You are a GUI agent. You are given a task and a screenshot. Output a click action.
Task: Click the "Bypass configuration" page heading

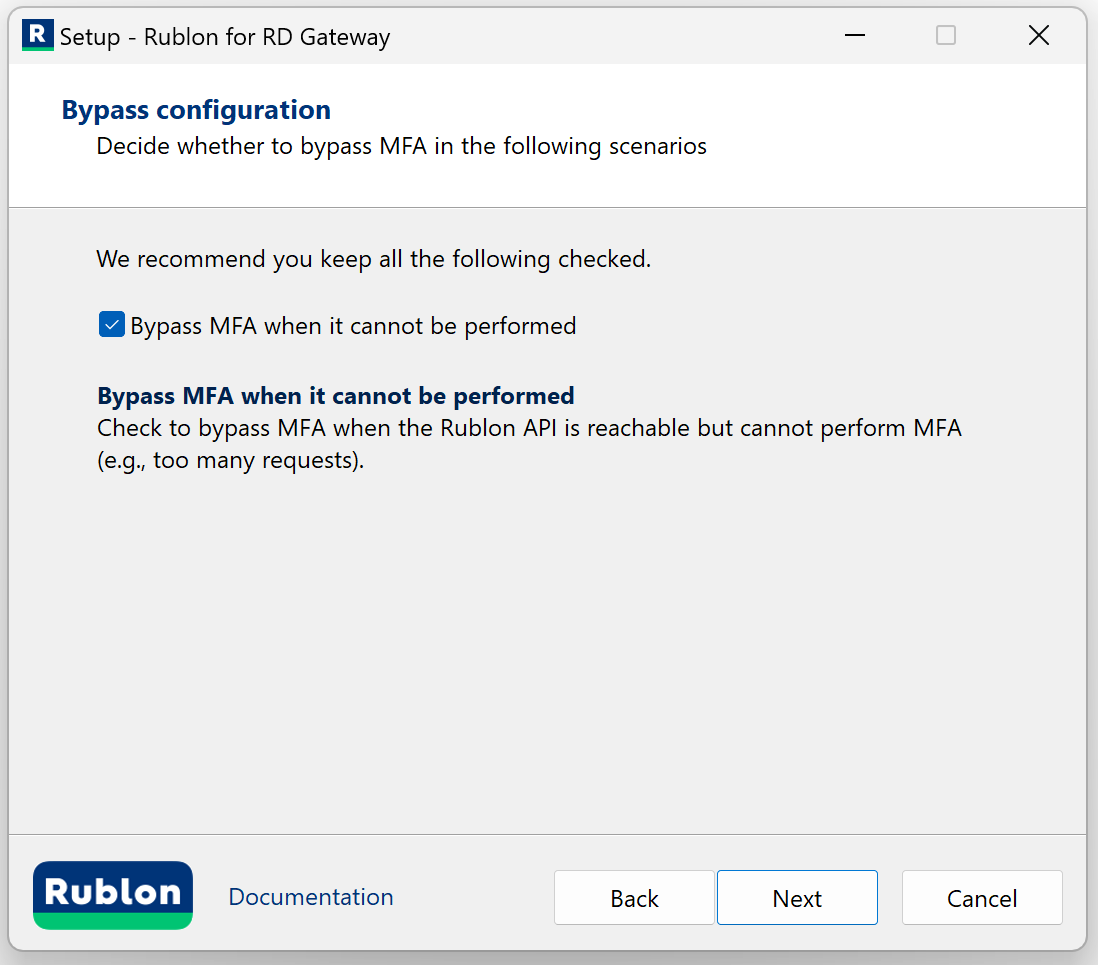click(x=196, y=110)
